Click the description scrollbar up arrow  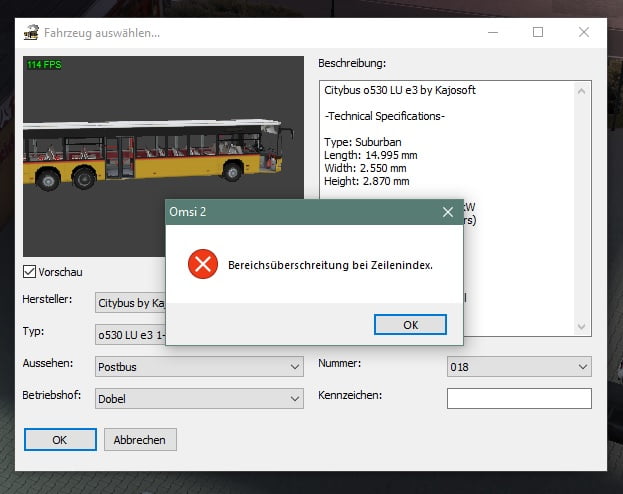(583, 90)
